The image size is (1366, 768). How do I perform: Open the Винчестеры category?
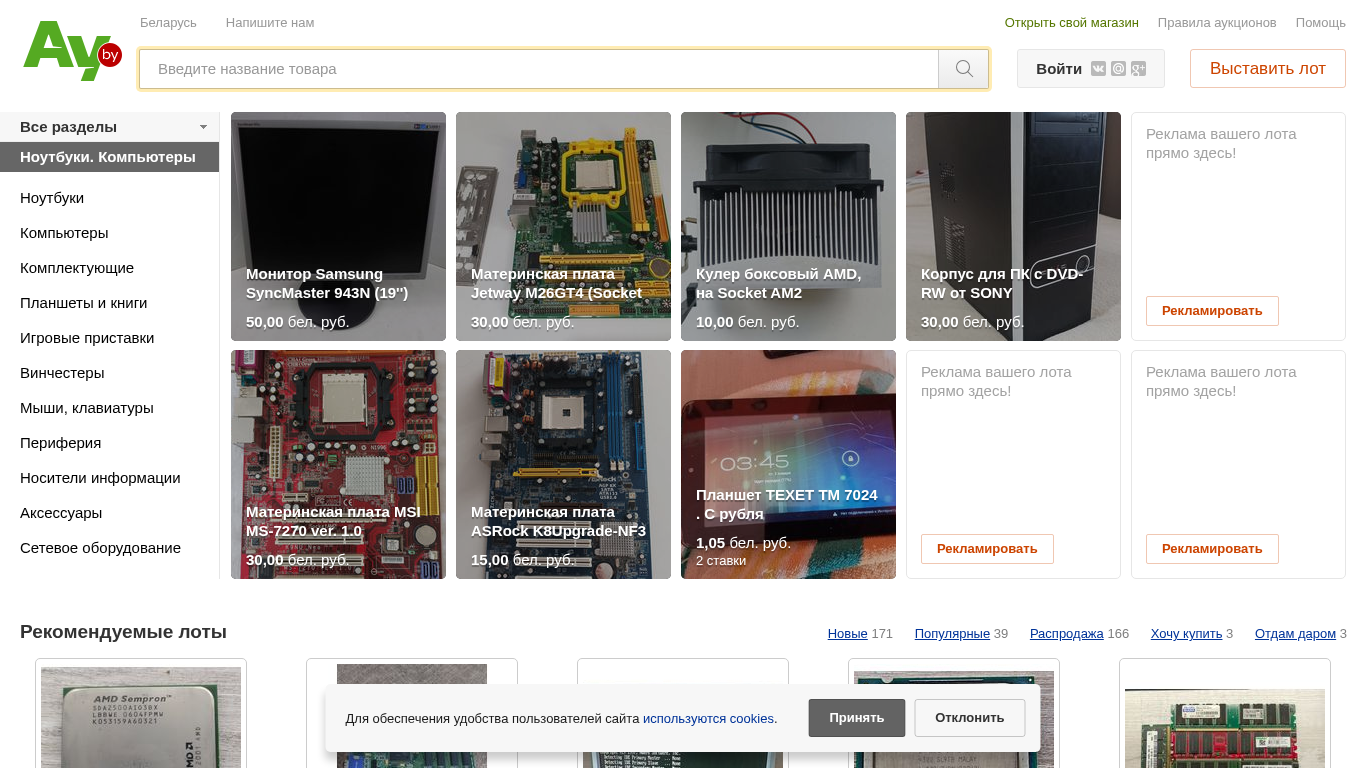tap(62, 373)
